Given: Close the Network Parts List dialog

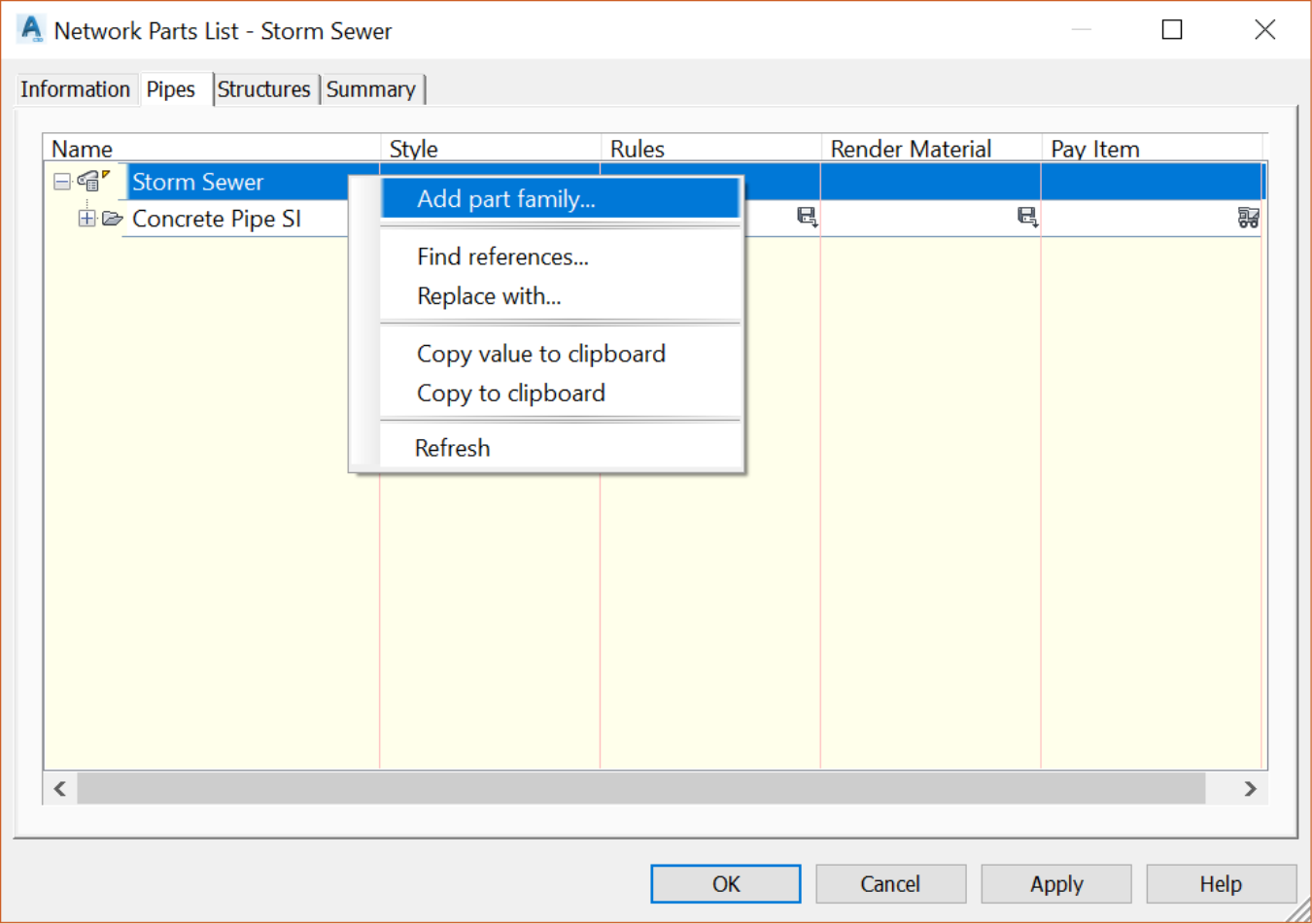Looking at the screenshot, I should point(1264,30).
